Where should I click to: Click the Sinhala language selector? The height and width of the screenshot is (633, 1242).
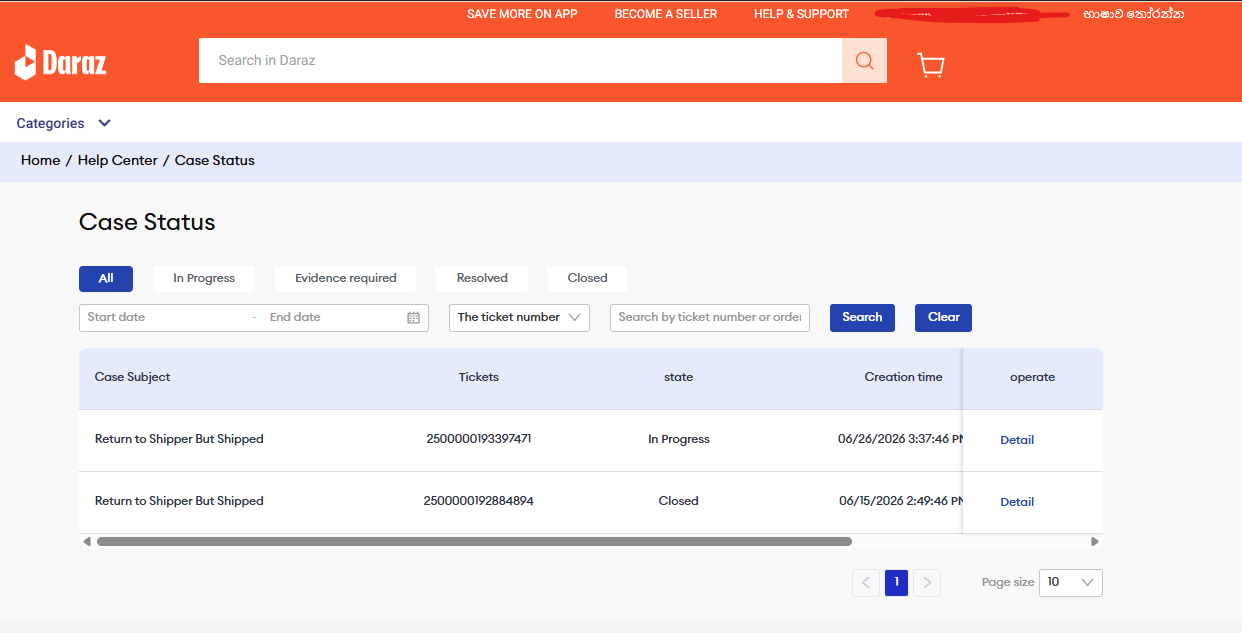(1133, 14)
